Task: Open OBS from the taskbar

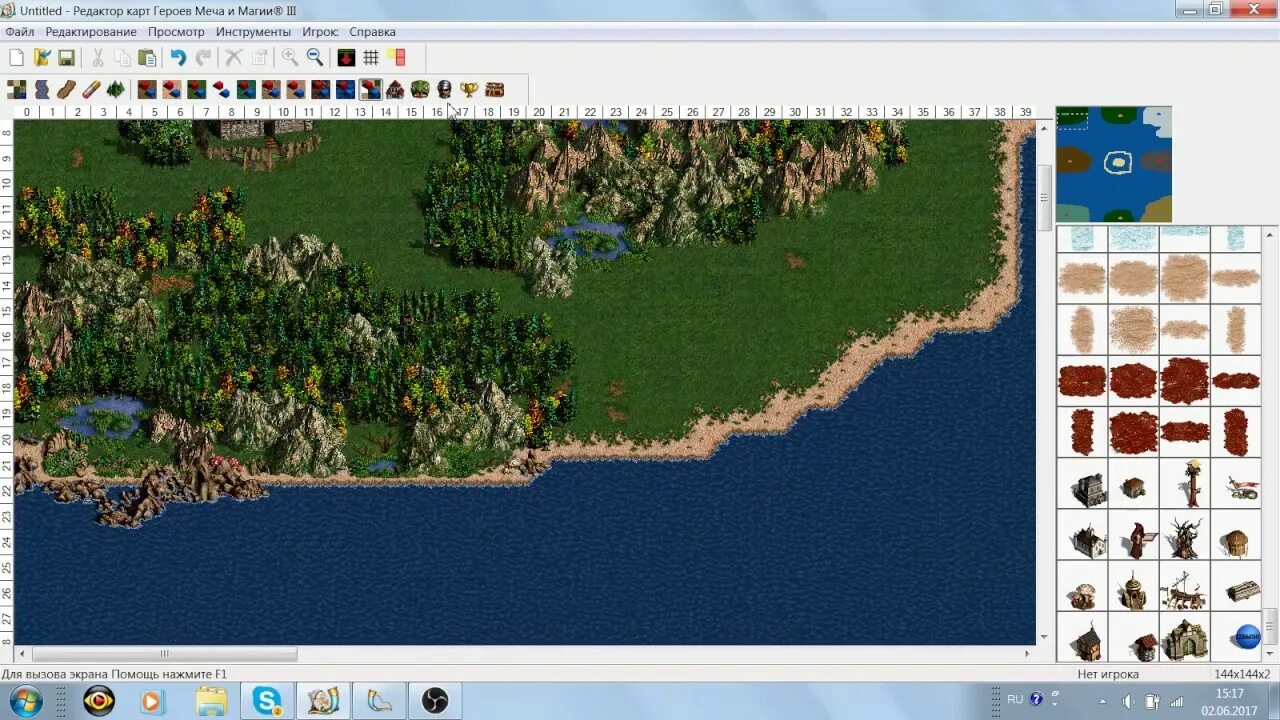Action: coord(435,700)
